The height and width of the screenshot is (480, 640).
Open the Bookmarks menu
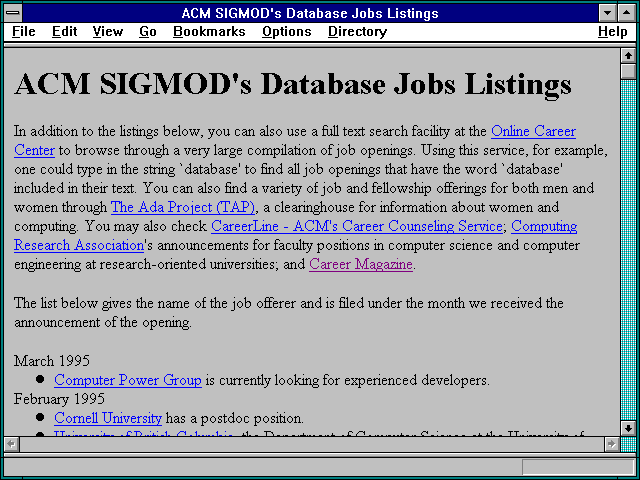click(209, 32)
